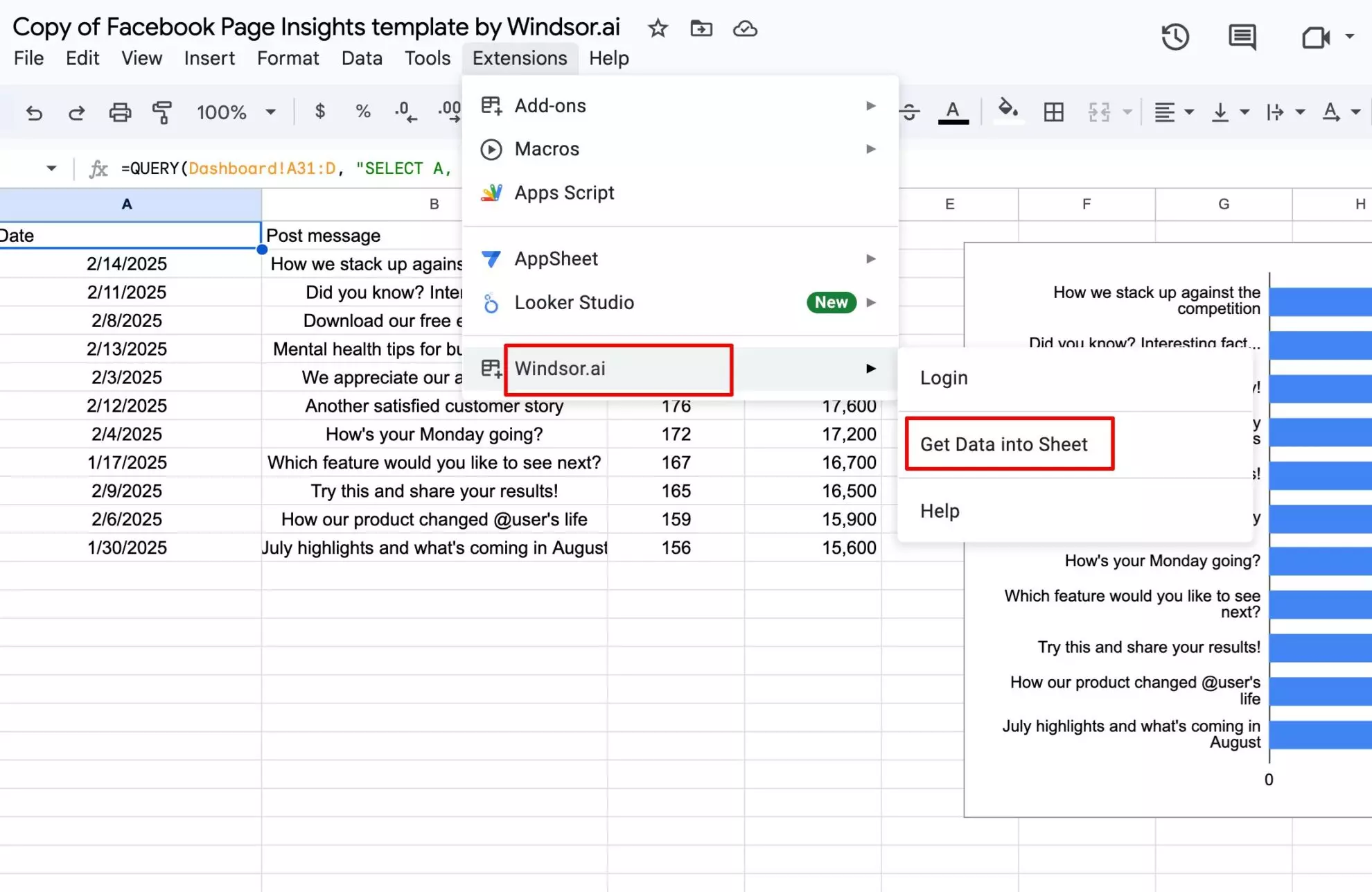This screenshot has width=1372, height=892.
Task: Apply percent format to cells
Action: (x=362, y=112)
